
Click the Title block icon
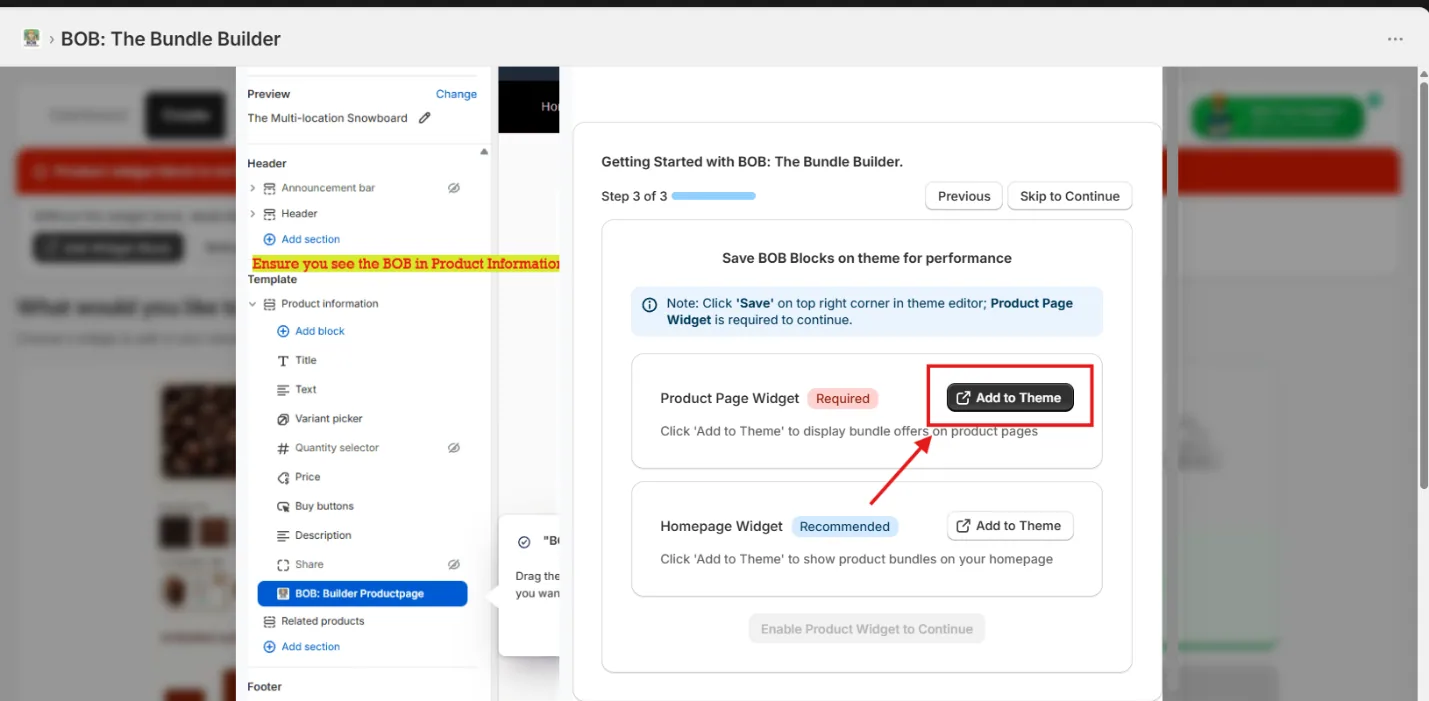(x=283, y=361)
